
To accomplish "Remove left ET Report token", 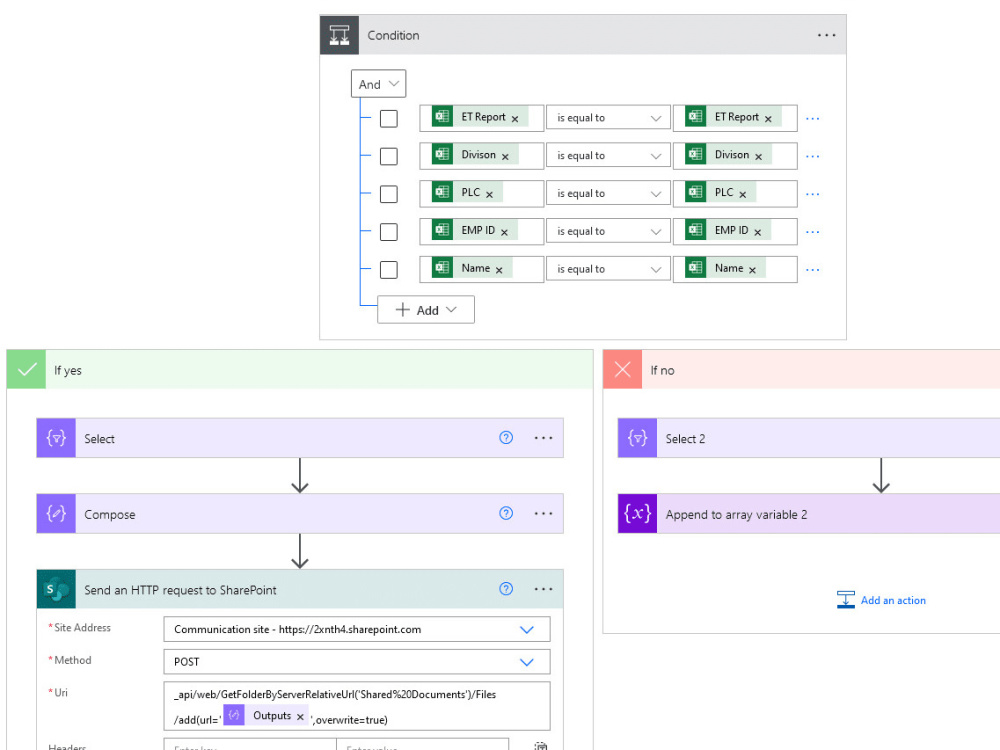I will pos(515,119).
